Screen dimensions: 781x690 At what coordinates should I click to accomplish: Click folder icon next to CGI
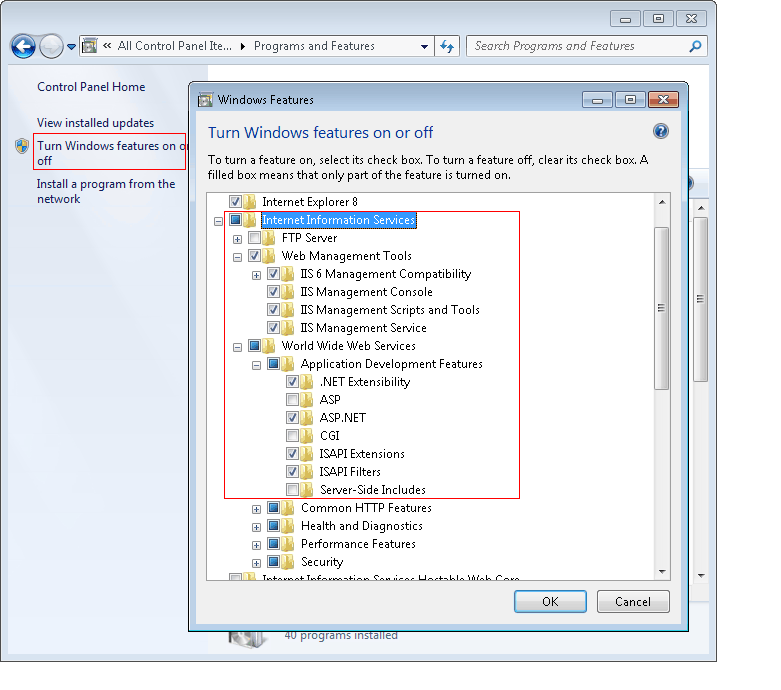tap(306, 435)
